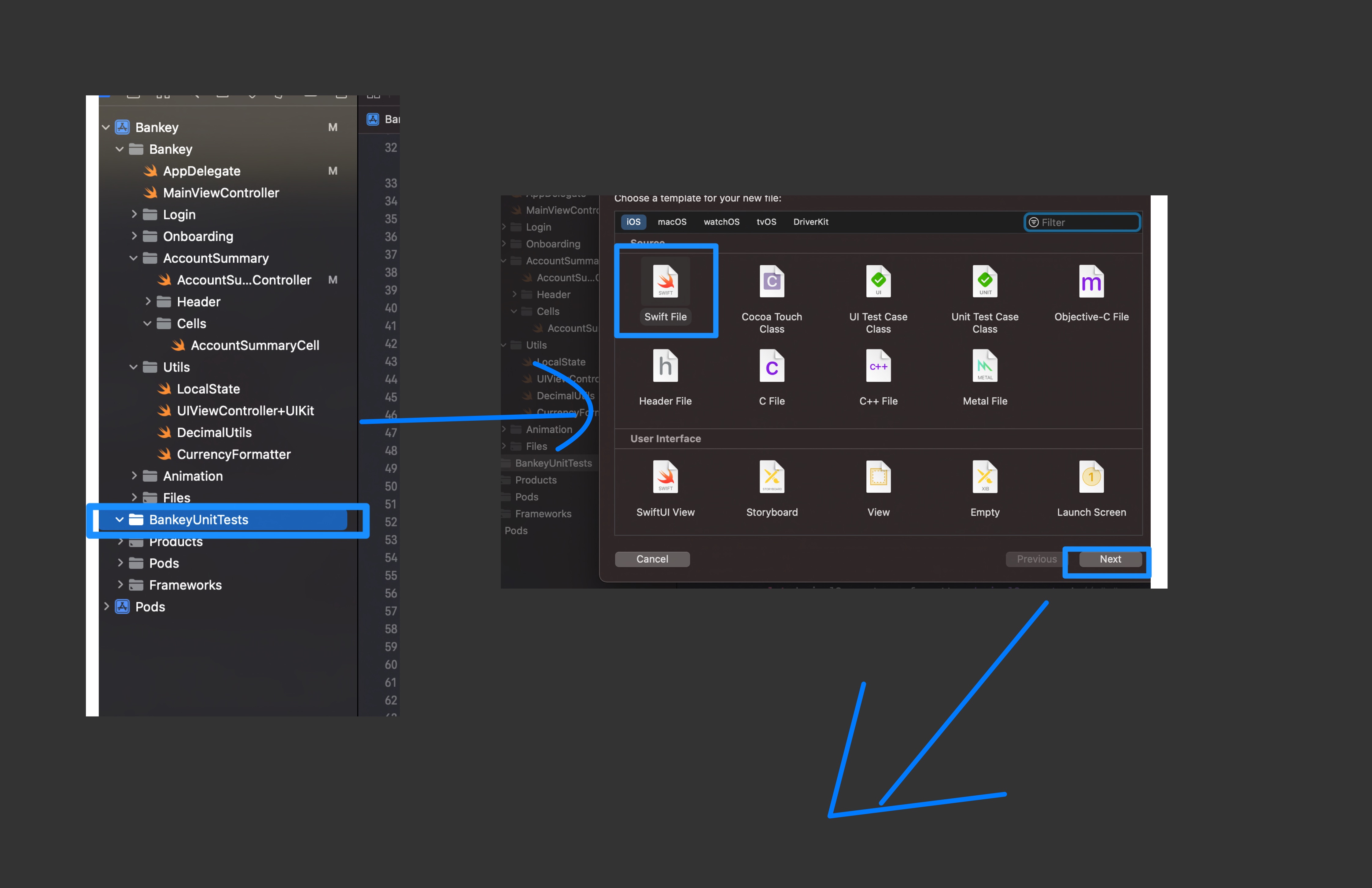Click the Next button
Screen dimensions: 1372x888
tap(1110, 559)
